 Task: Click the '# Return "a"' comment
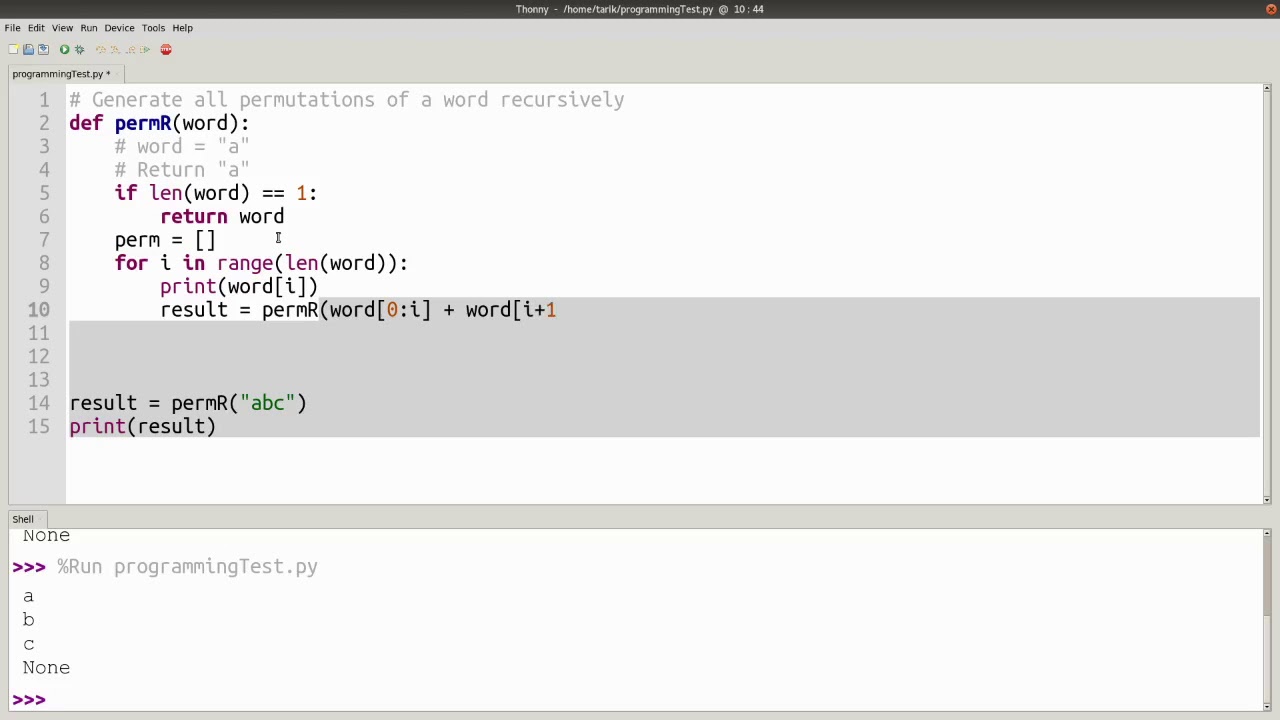(x=182, y=170)
